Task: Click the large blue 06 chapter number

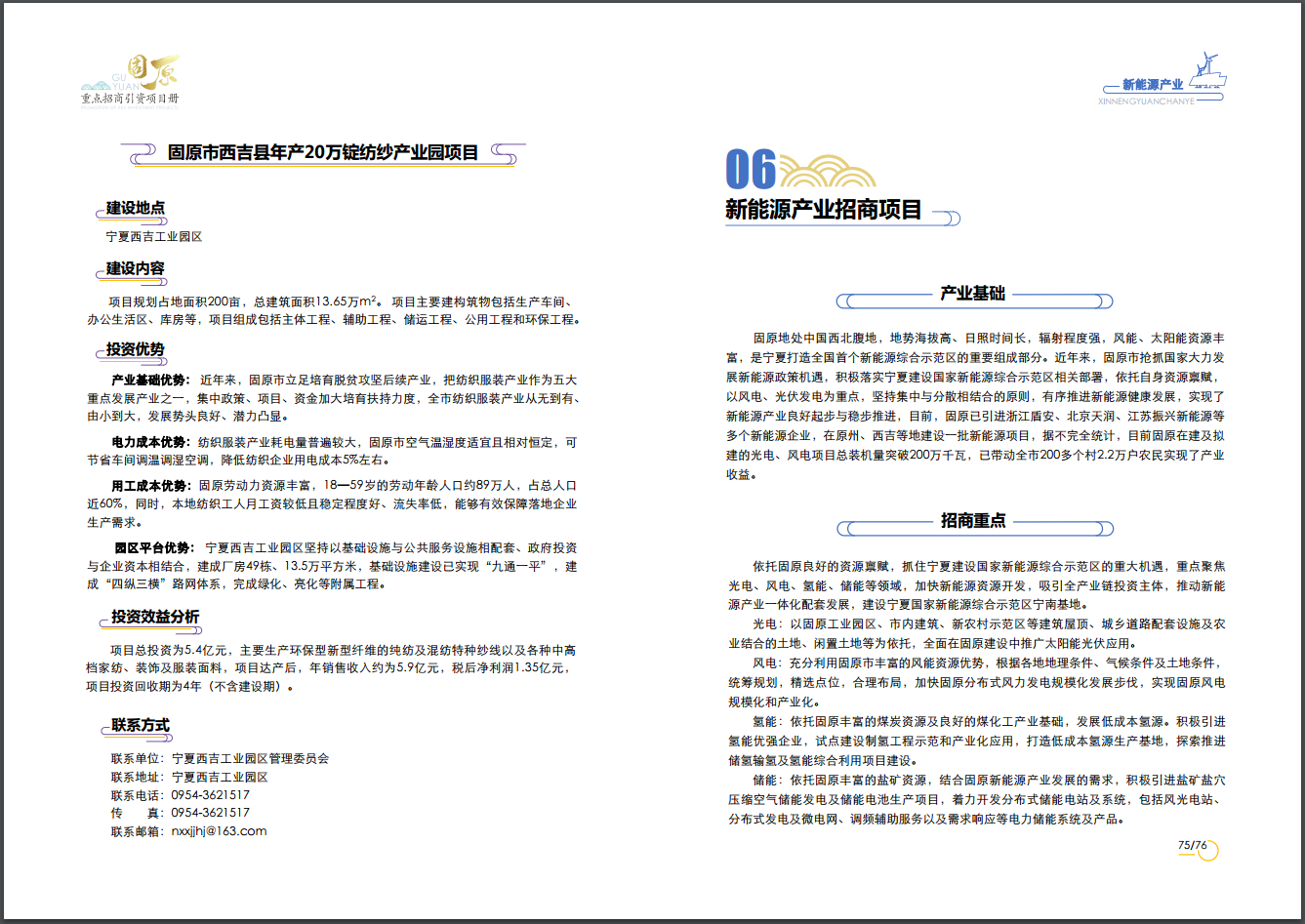Action: tap(751, 170)
